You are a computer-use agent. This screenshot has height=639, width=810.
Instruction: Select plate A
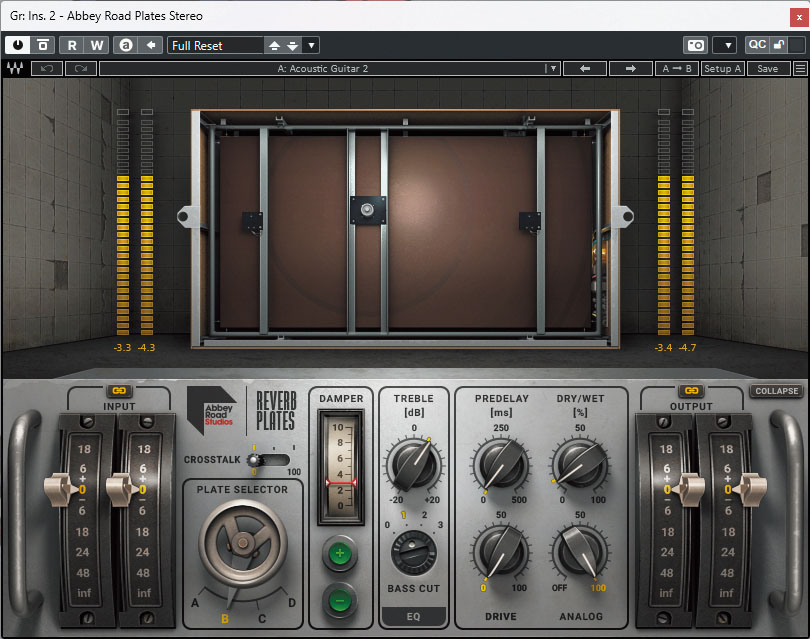point(195,603)
